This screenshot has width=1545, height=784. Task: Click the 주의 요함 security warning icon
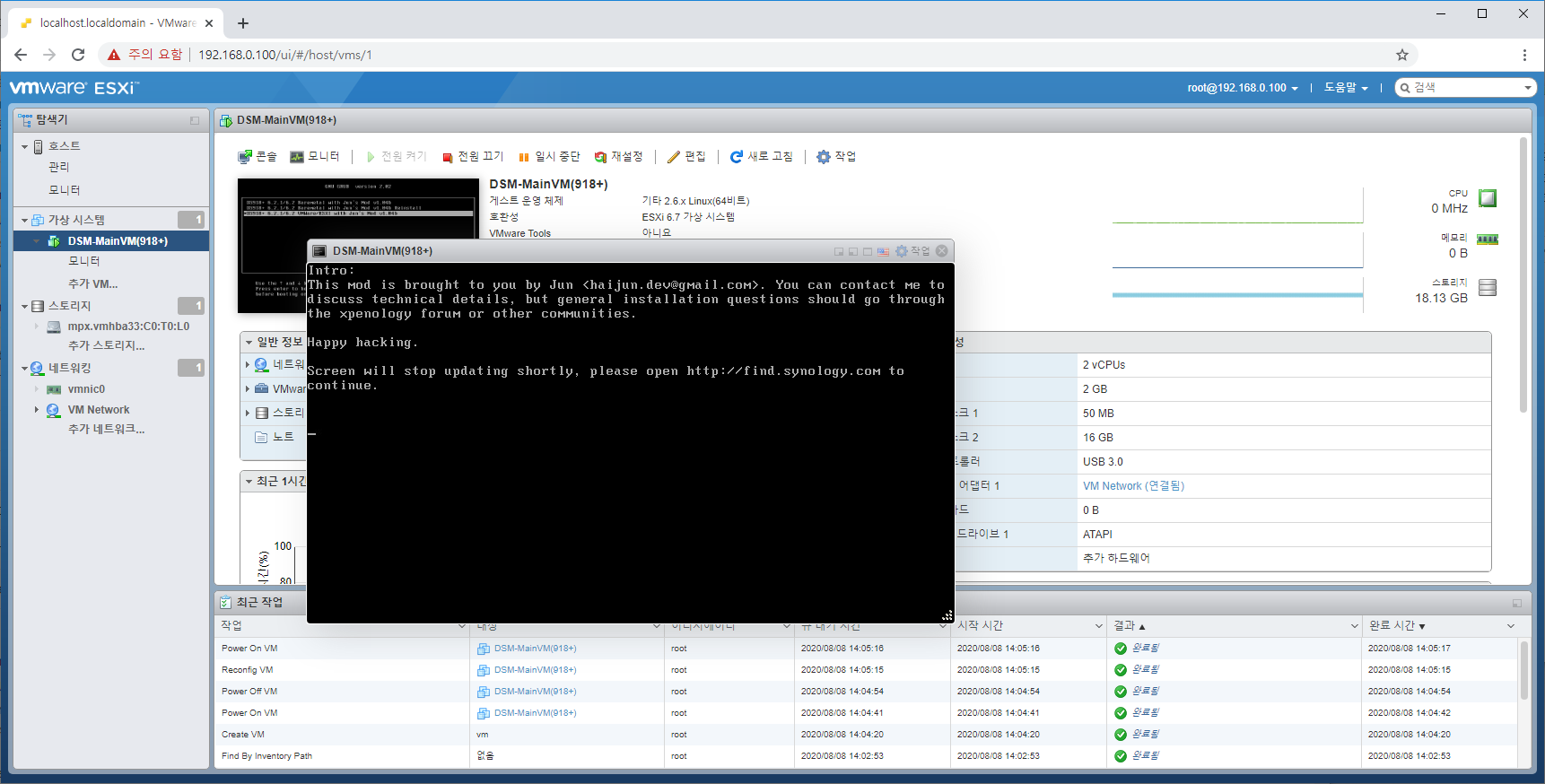(x=114, y=55)
